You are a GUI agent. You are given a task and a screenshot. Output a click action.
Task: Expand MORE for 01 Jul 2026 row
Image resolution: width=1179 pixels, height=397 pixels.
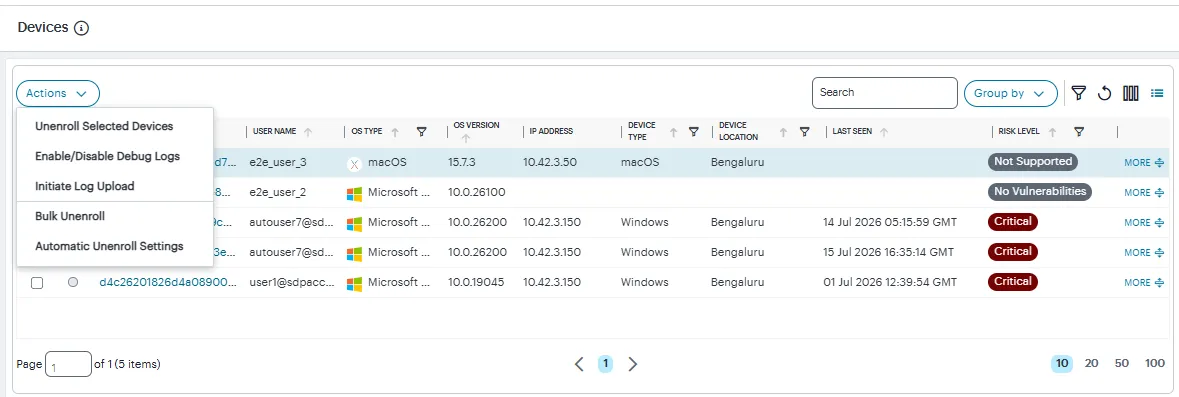click(x=1144, y=283)
